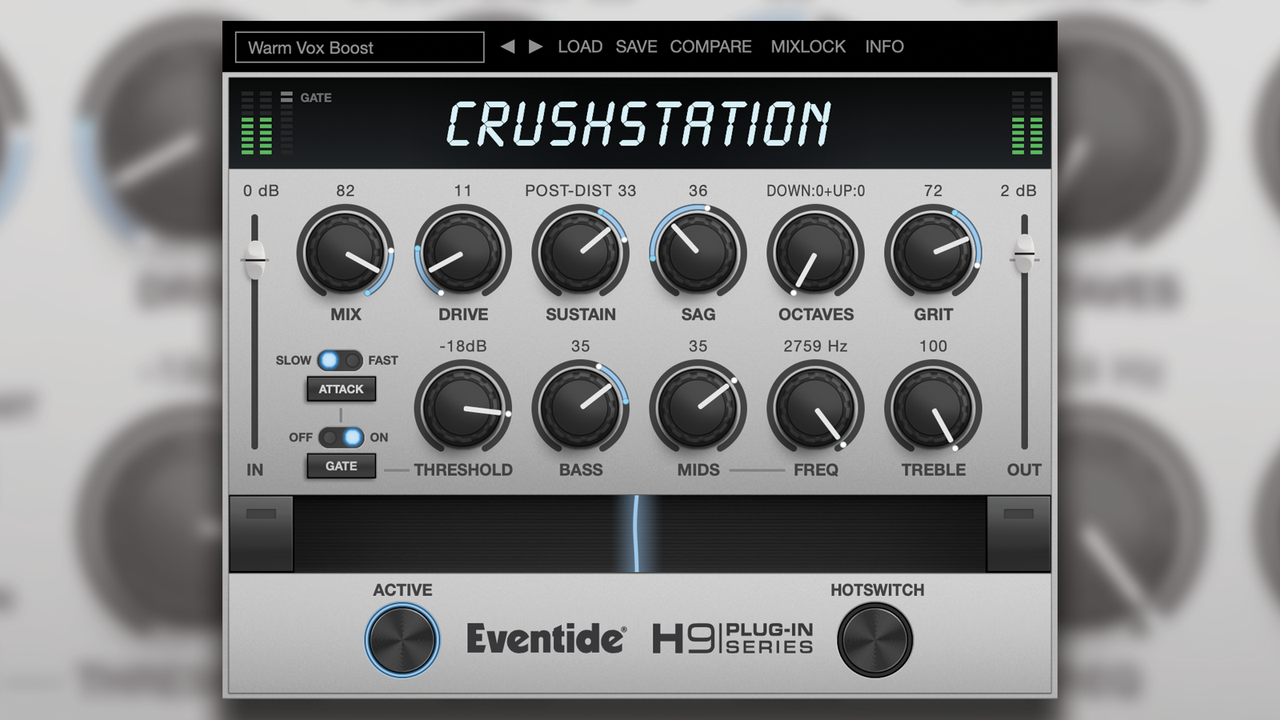Image resolution: width=1280 pixels, height=720 pixels.
Task: Click the ACTIVE footswitch
Action: pyautogui.click(x=402, y=640)
